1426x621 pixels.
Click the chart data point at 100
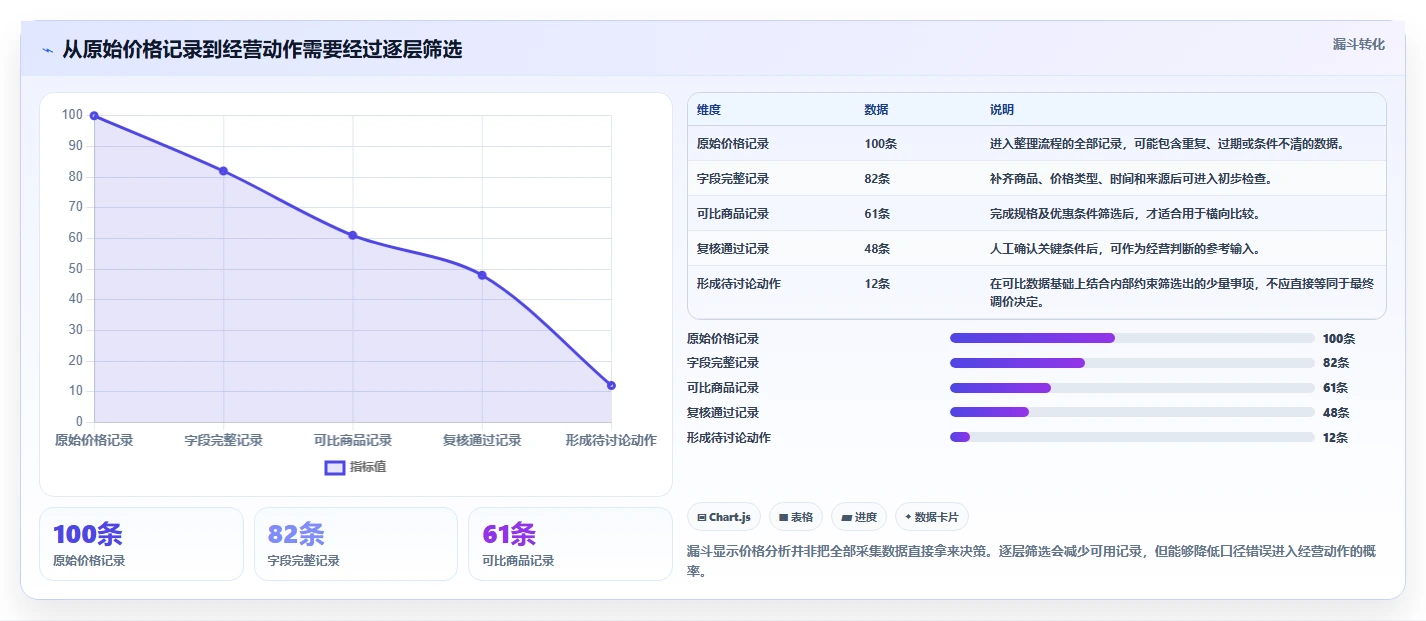tap(94, 116)
